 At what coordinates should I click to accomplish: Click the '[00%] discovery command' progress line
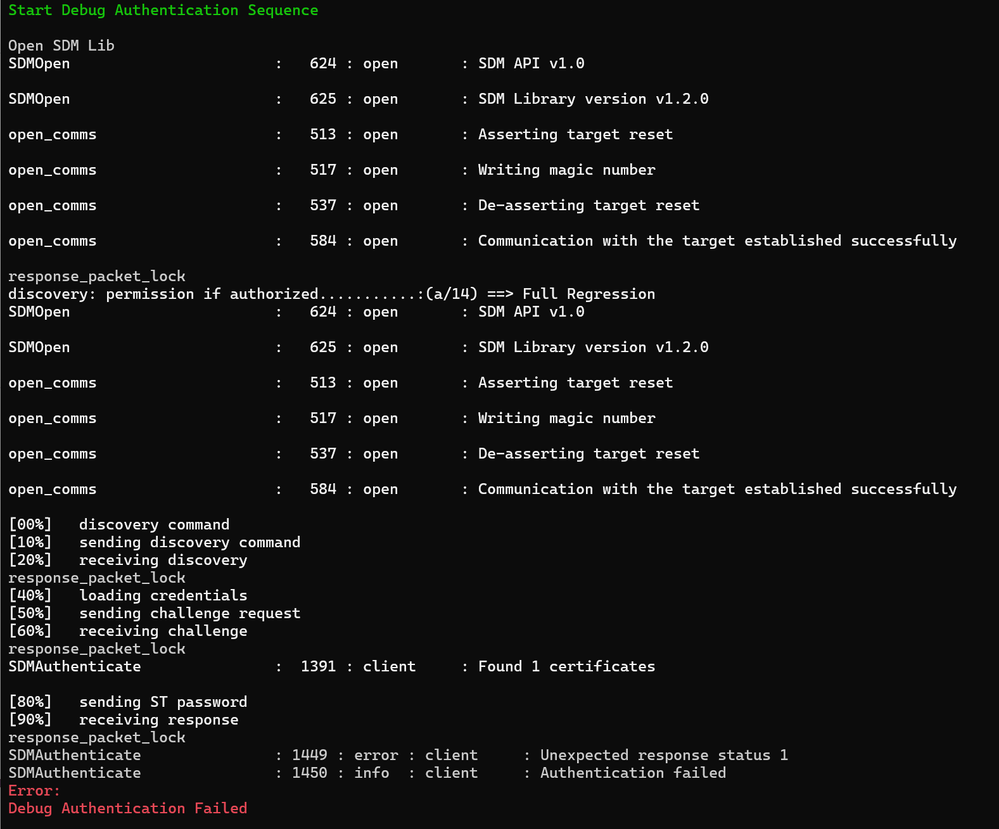click(x=119, y=524)
